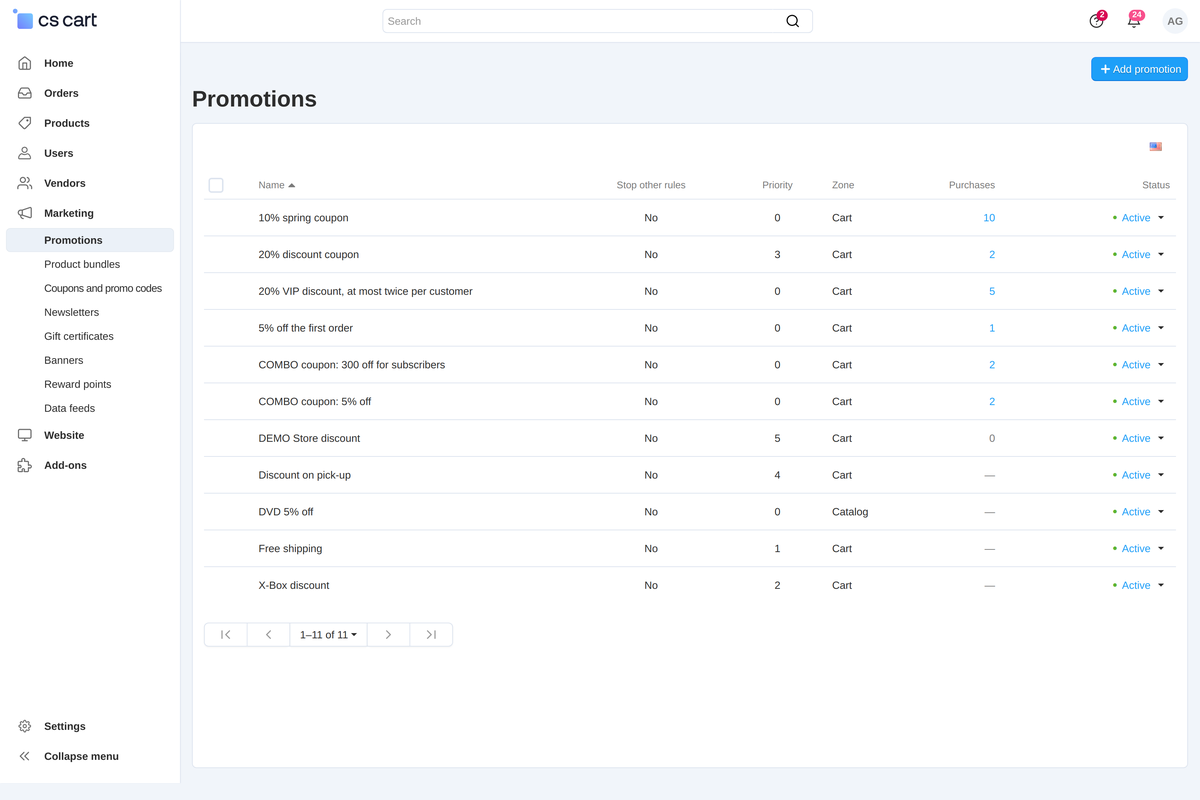Open the notifications bell icon
The width and height of the screenshot is (1200, 800).
(1134, 20)
